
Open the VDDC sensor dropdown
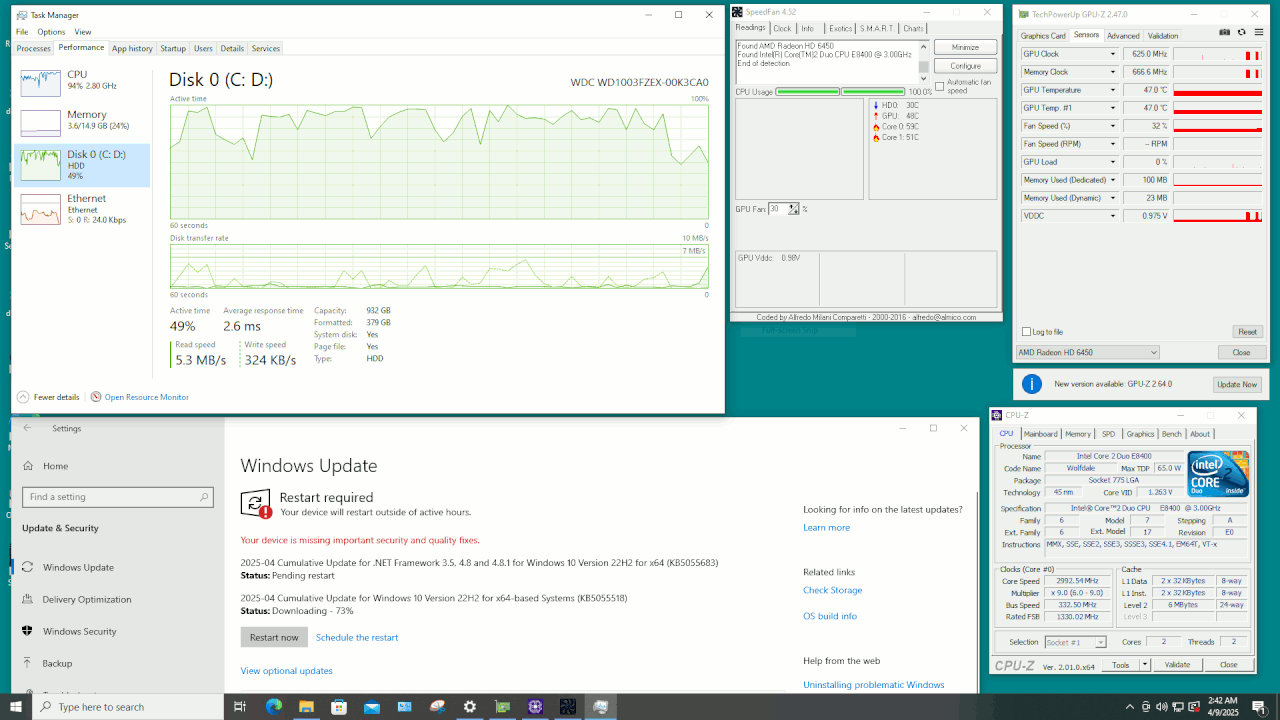(1113, 216)
